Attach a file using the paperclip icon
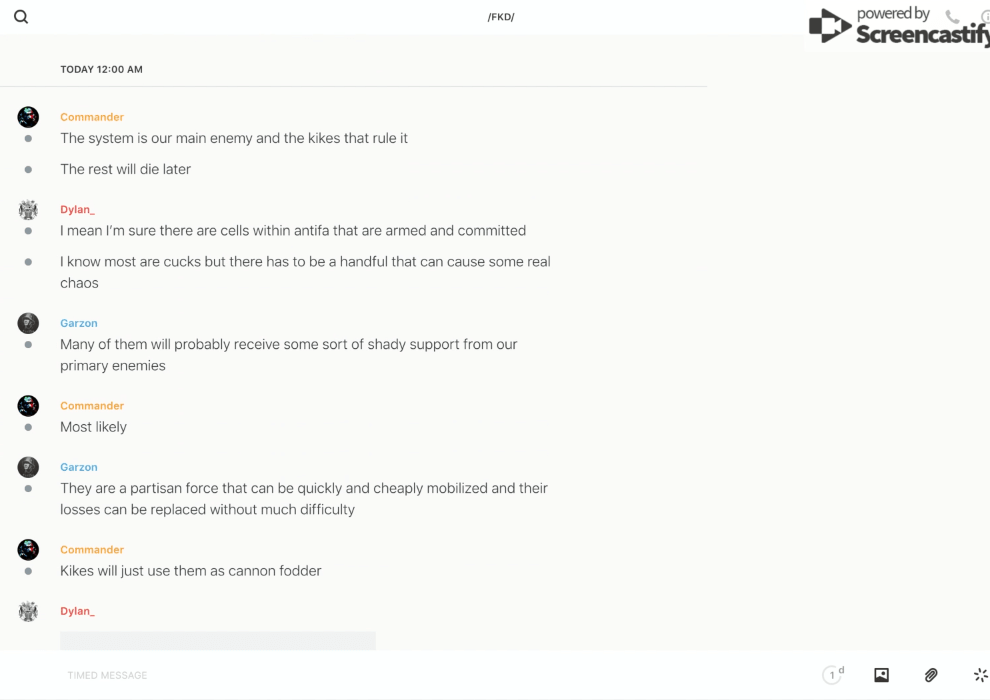Viewport: 990px width, 700px height. 931,675
